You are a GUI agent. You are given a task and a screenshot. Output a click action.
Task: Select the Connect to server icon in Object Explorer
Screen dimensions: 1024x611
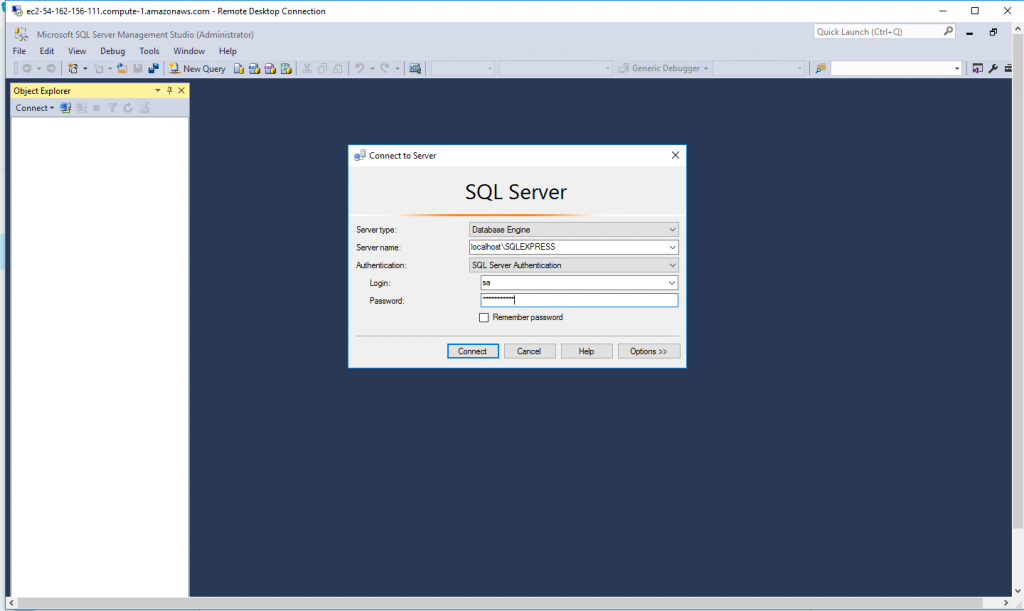pos(66,108)
